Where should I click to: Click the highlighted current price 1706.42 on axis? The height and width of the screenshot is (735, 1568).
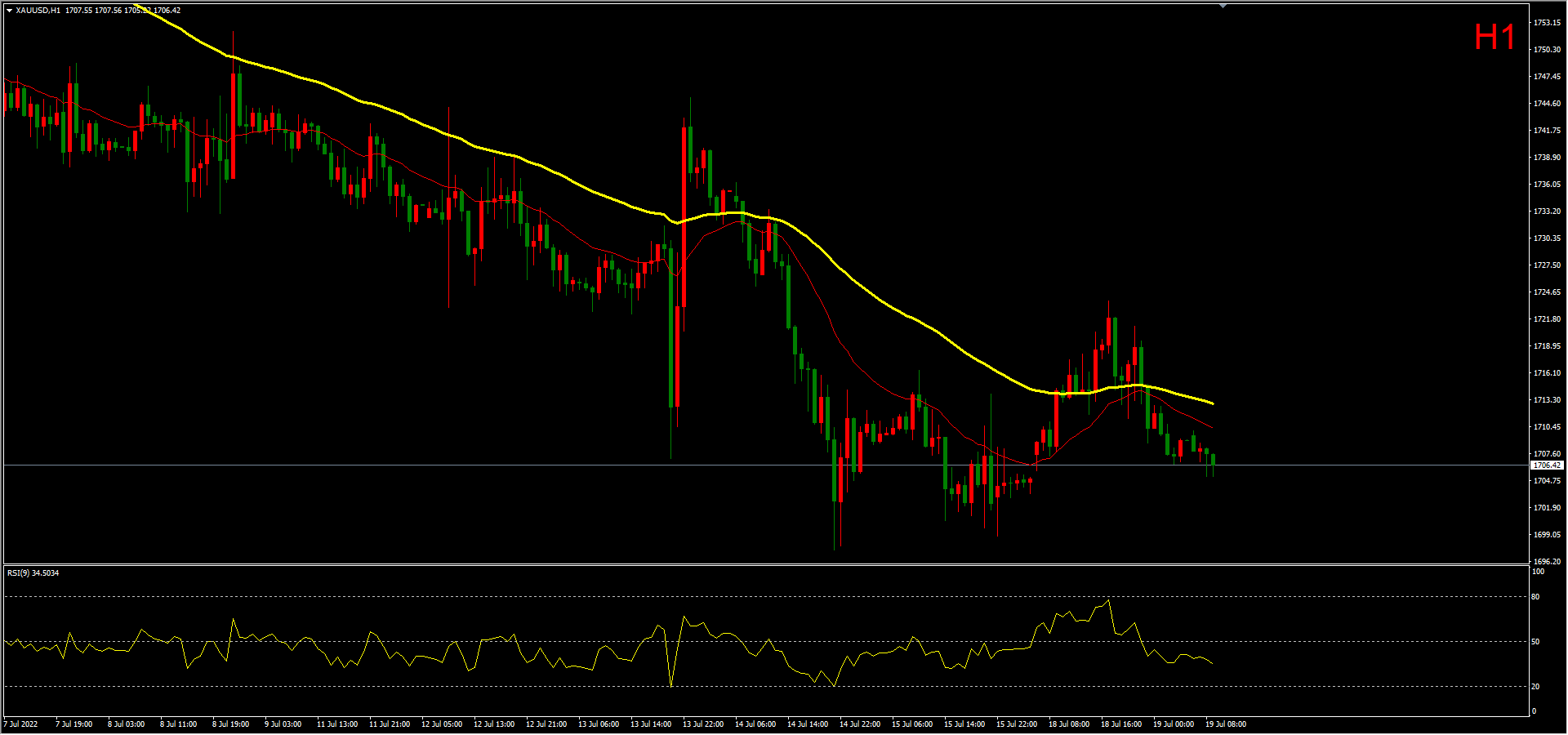click(1547, 465)
